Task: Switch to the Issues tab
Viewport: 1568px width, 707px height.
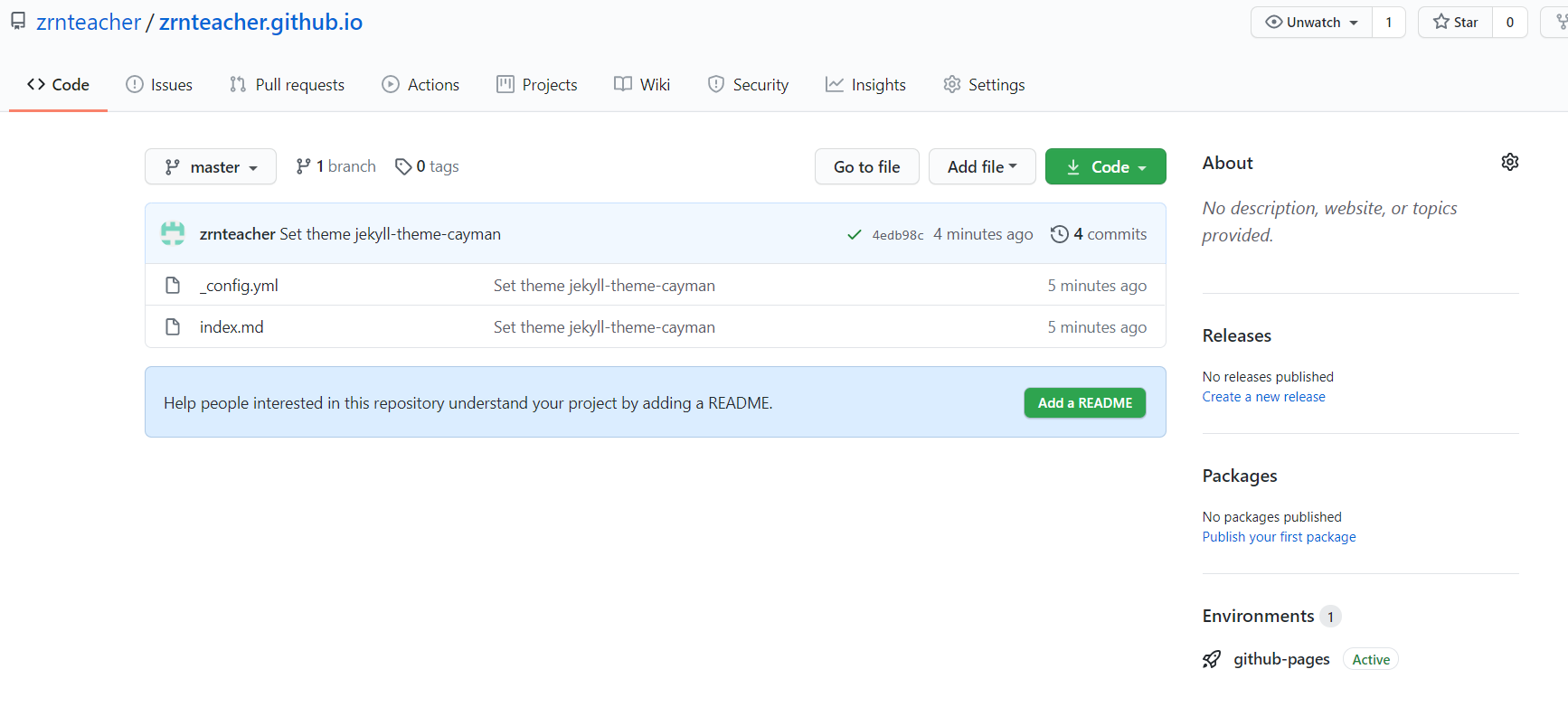Action: pos(159,85)
